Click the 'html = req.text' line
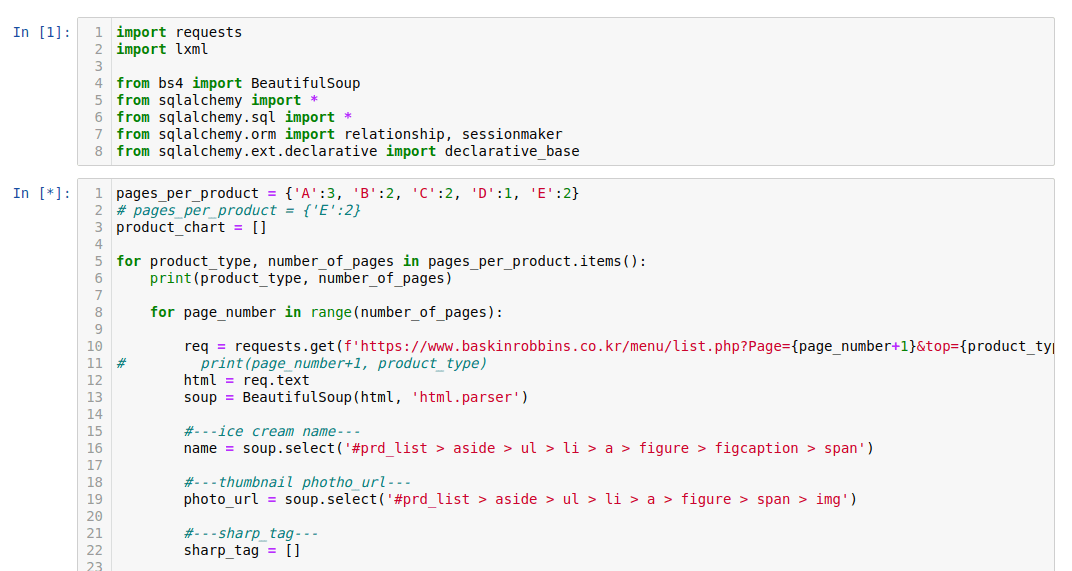The height and width of the screenshot is (571, 1072). coord(246,380)
